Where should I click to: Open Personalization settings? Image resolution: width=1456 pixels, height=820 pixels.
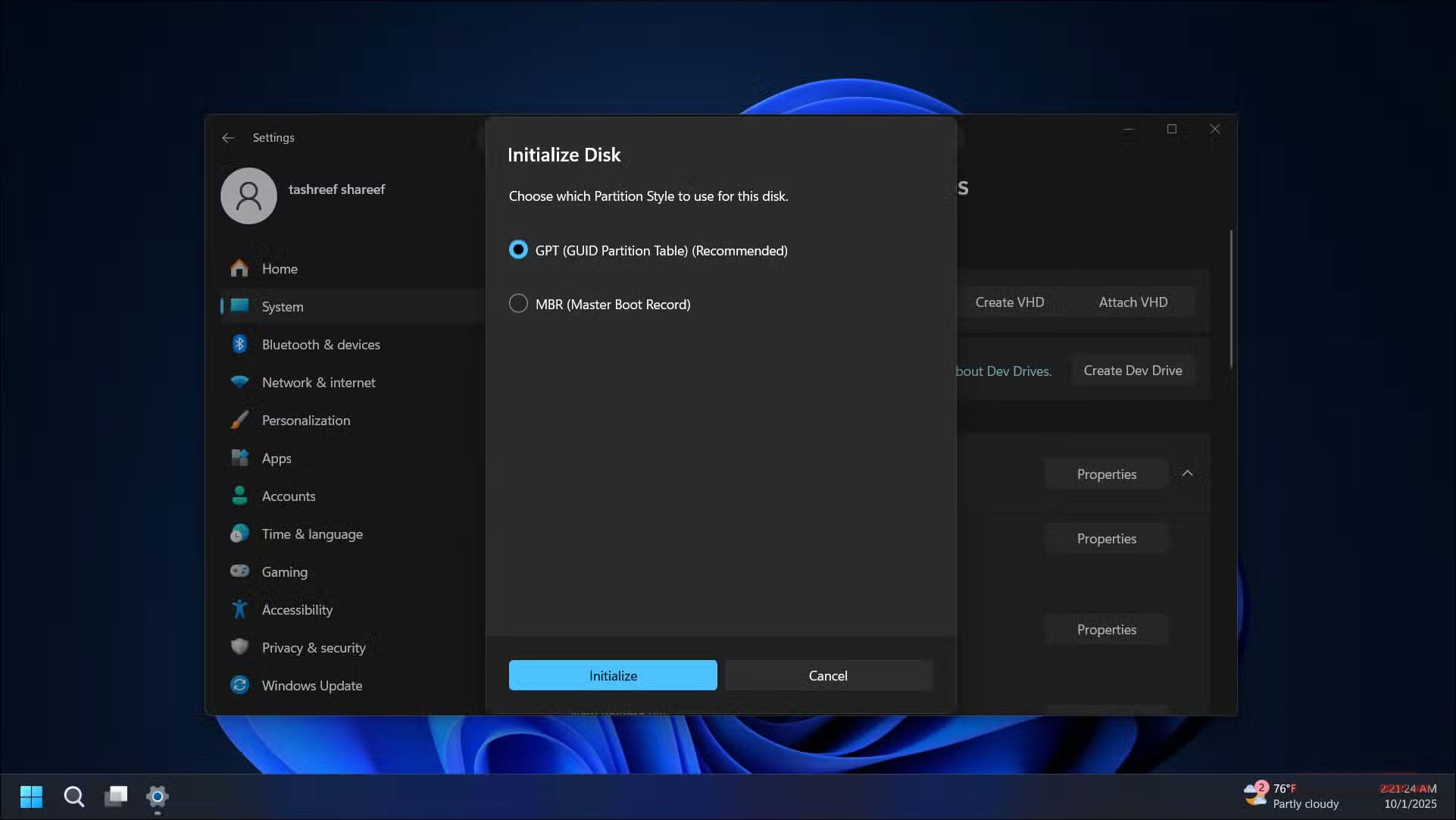pyautogui.click(x=305, y=420)
